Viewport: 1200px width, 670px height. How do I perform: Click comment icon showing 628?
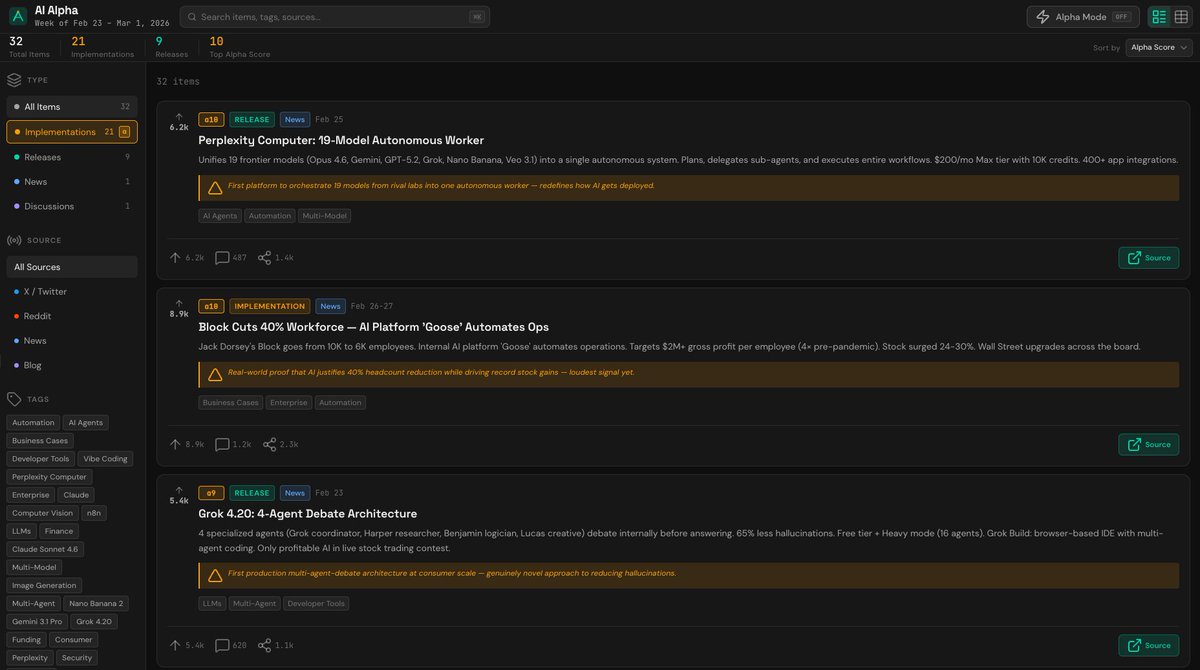(x=222, y=645)
